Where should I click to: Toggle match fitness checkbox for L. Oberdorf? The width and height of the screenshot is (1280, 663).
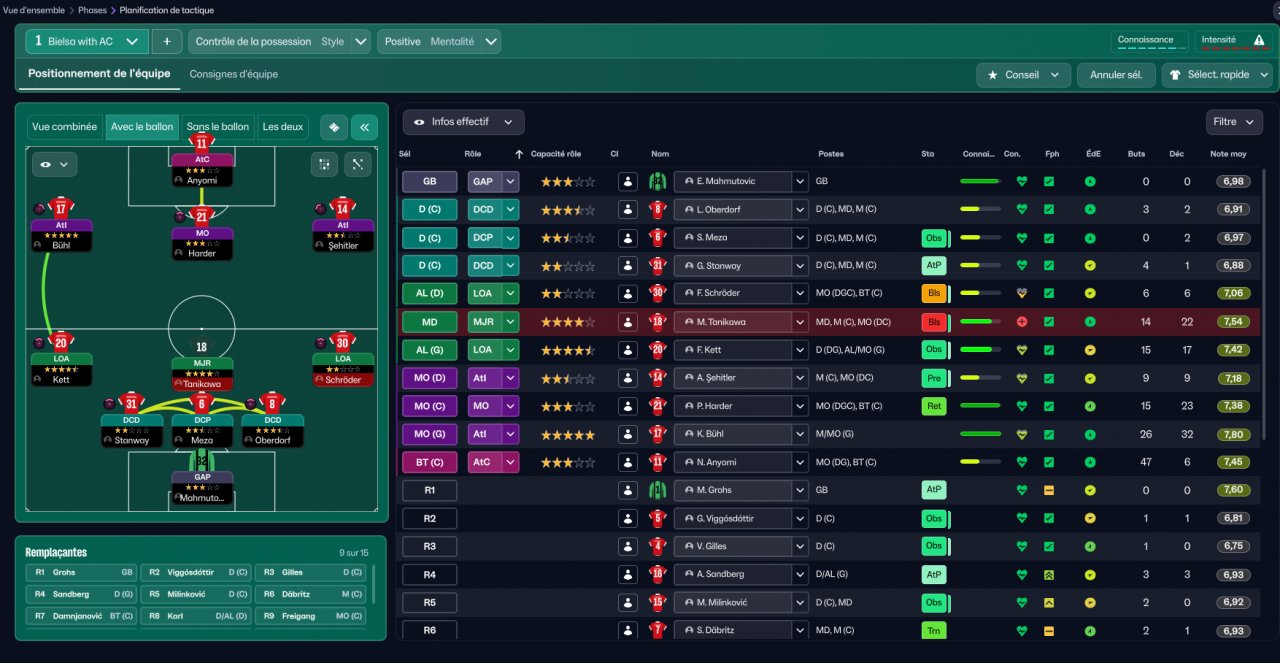pyautogui.click(x=1049, y=210)
